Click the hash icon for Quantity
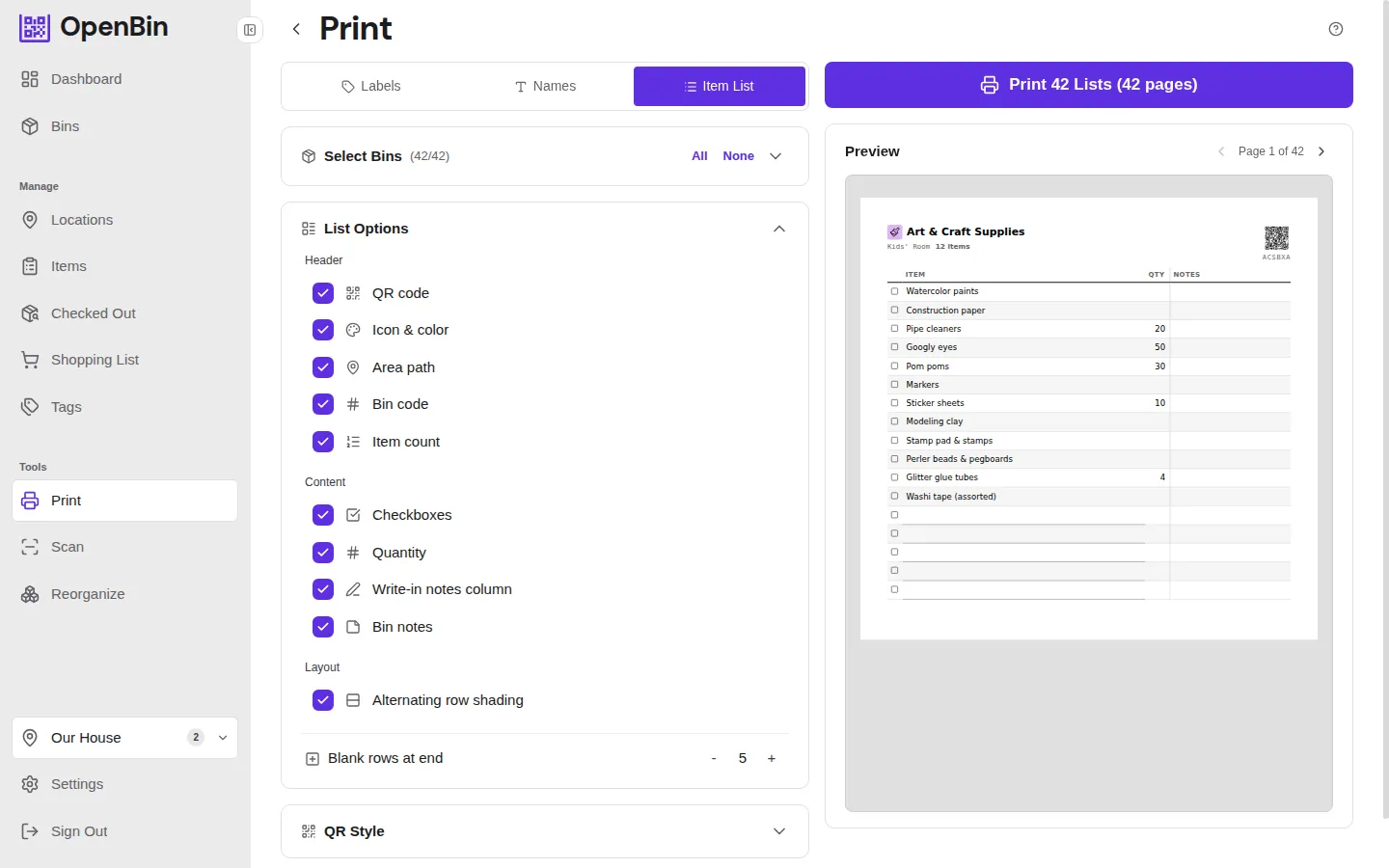 [353, 553]
